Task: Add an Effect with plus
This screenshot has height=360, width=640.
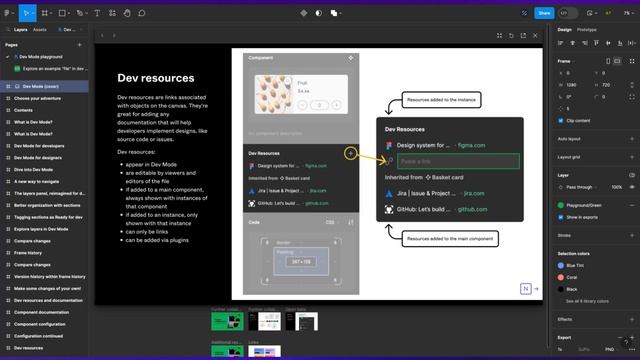Action: pyautogui.click(x=632, y=319)
